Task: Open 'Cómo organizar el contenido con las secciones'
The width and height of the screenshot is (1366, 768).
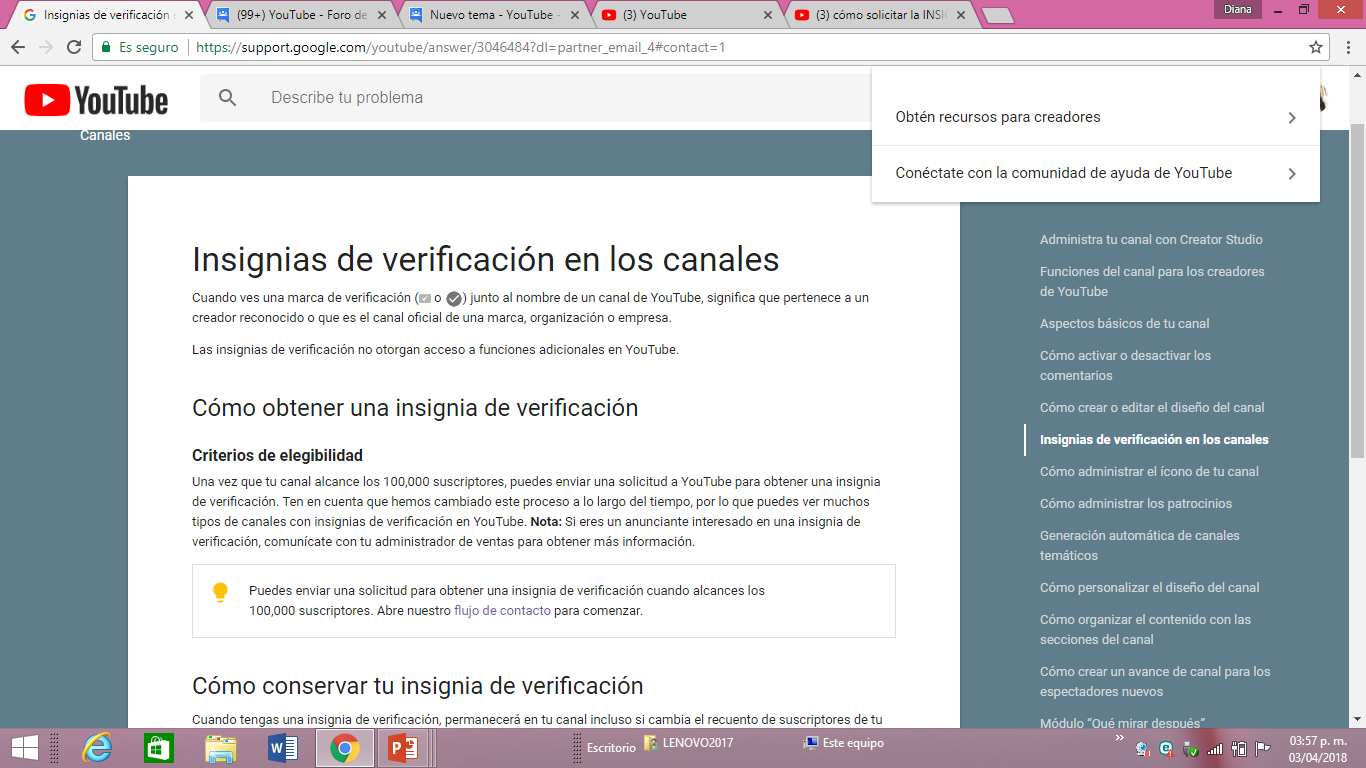Action: 1146,630
